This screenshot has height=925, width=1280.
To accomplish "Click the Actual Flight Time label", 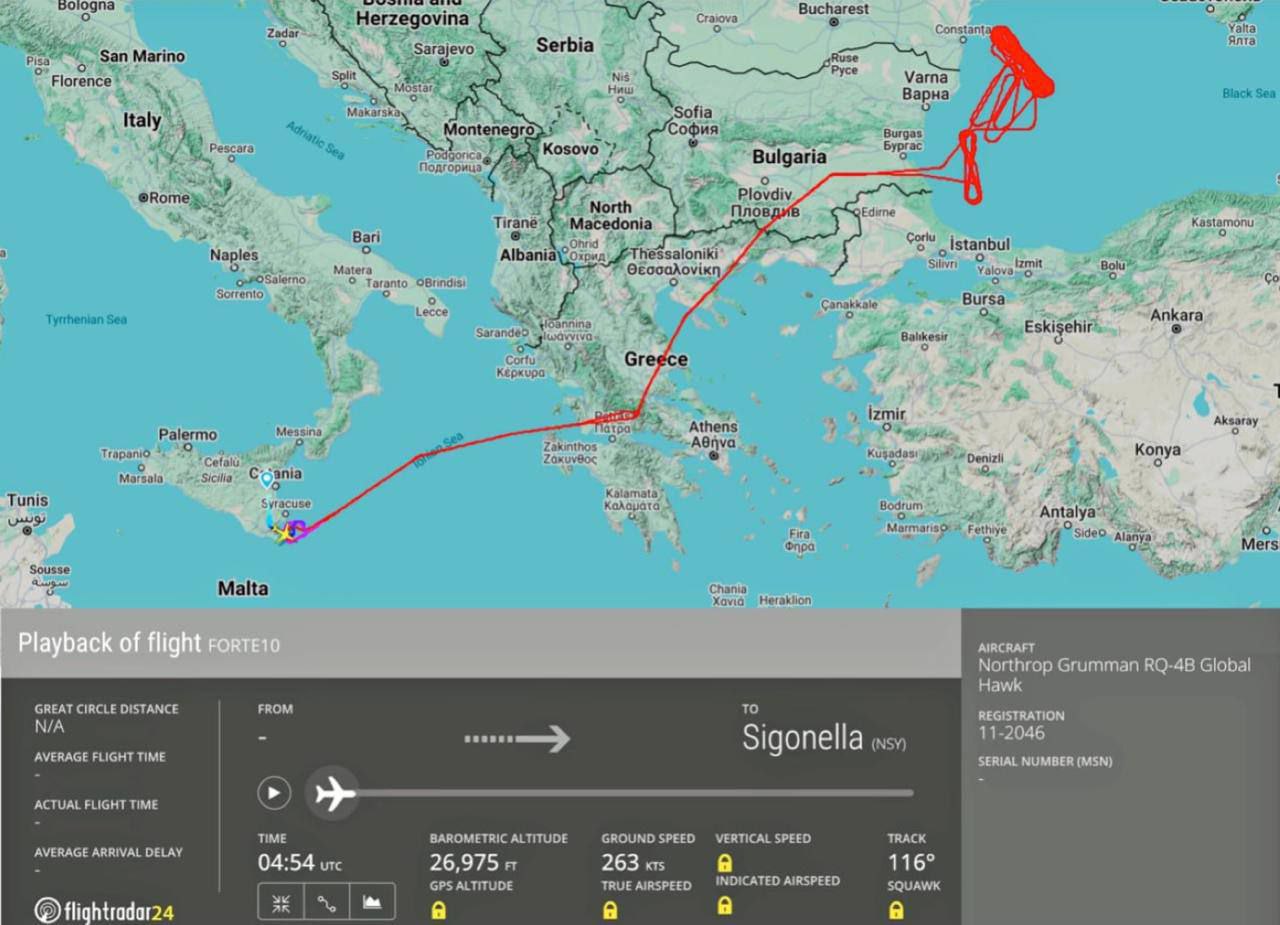I will point(96,805).
